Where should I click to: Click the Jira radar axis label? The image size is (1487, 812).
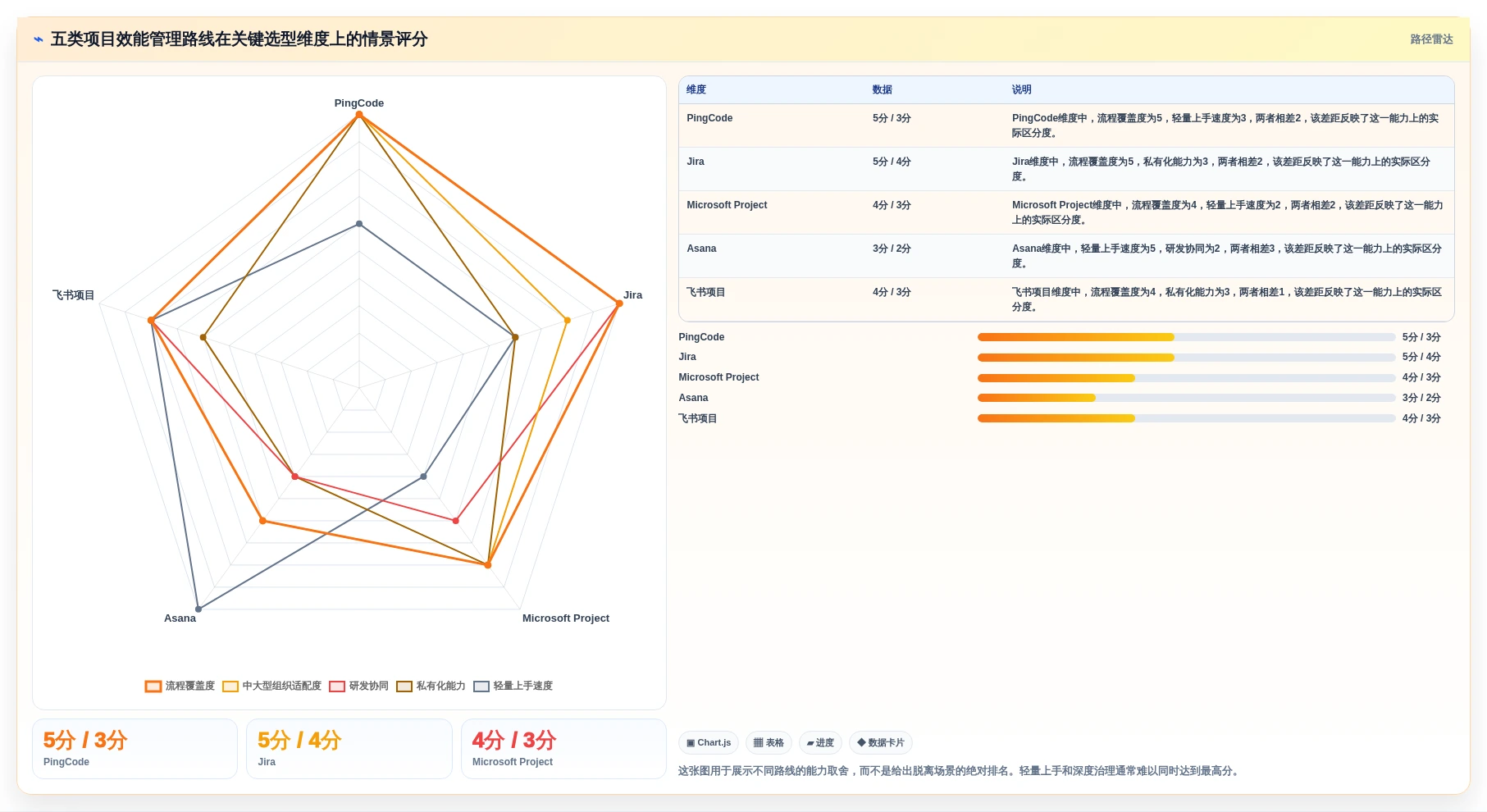point(632,295)
